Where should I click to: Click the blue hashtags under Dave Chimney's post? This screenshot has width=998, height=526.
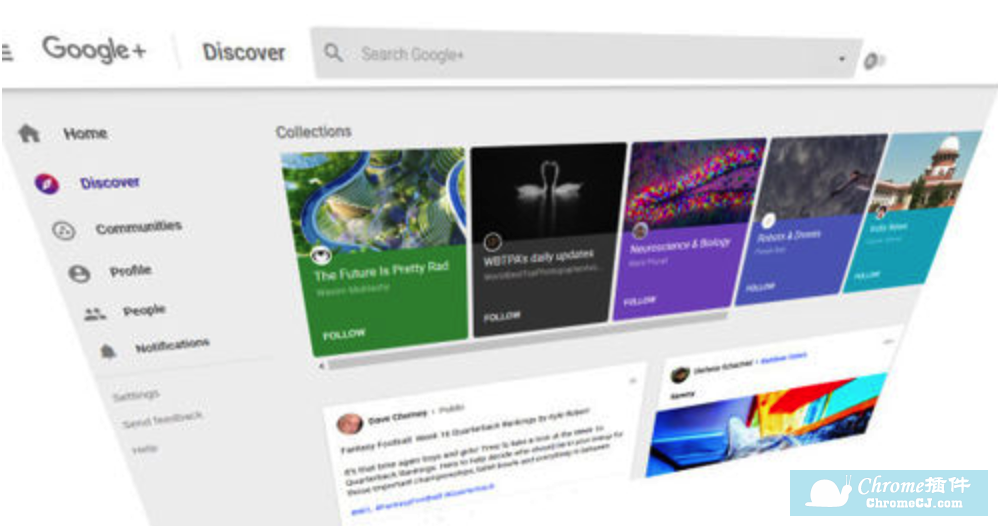point(423,499)
